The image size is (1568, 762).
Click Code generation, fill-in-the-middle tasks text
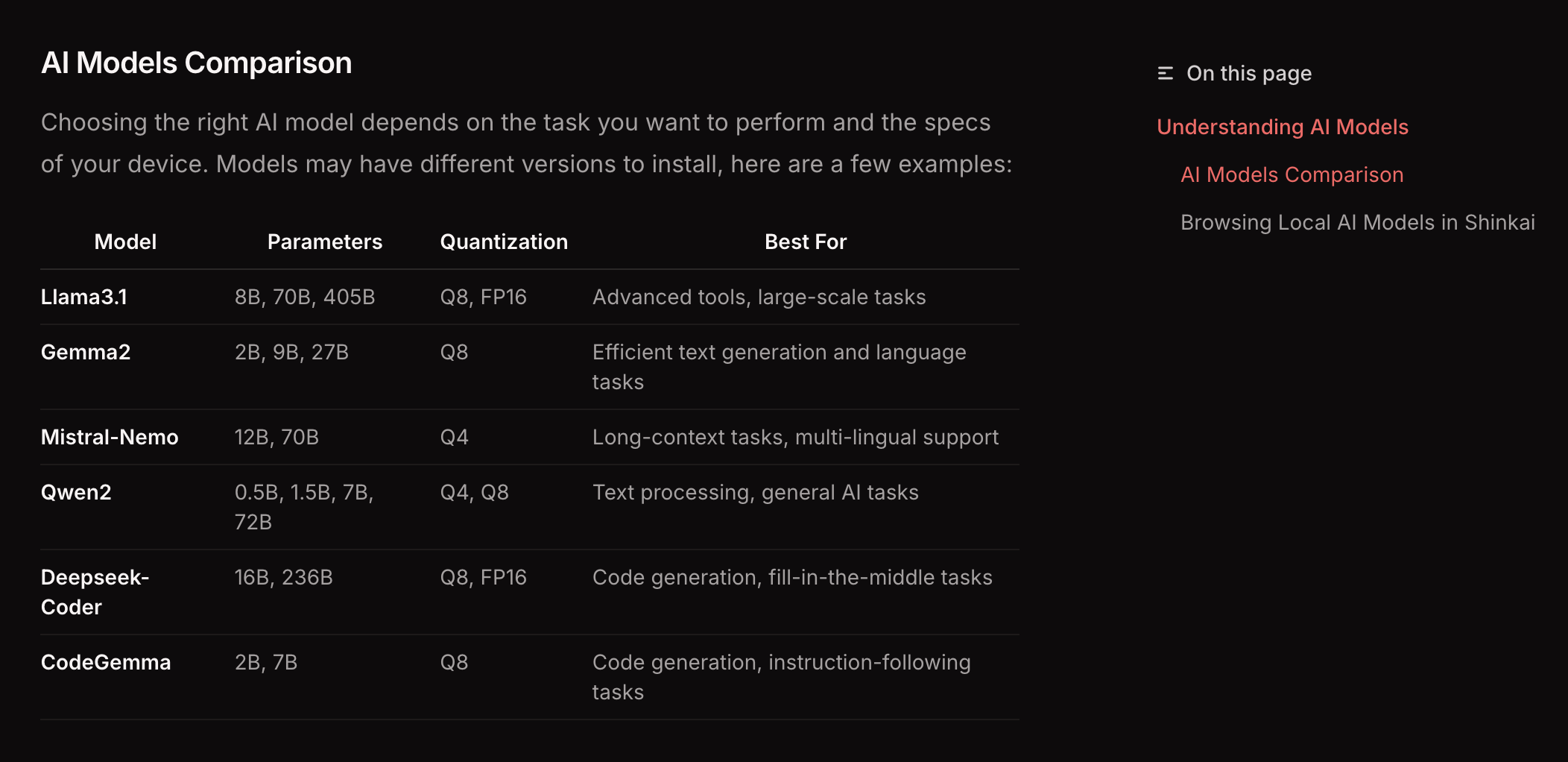792,577
